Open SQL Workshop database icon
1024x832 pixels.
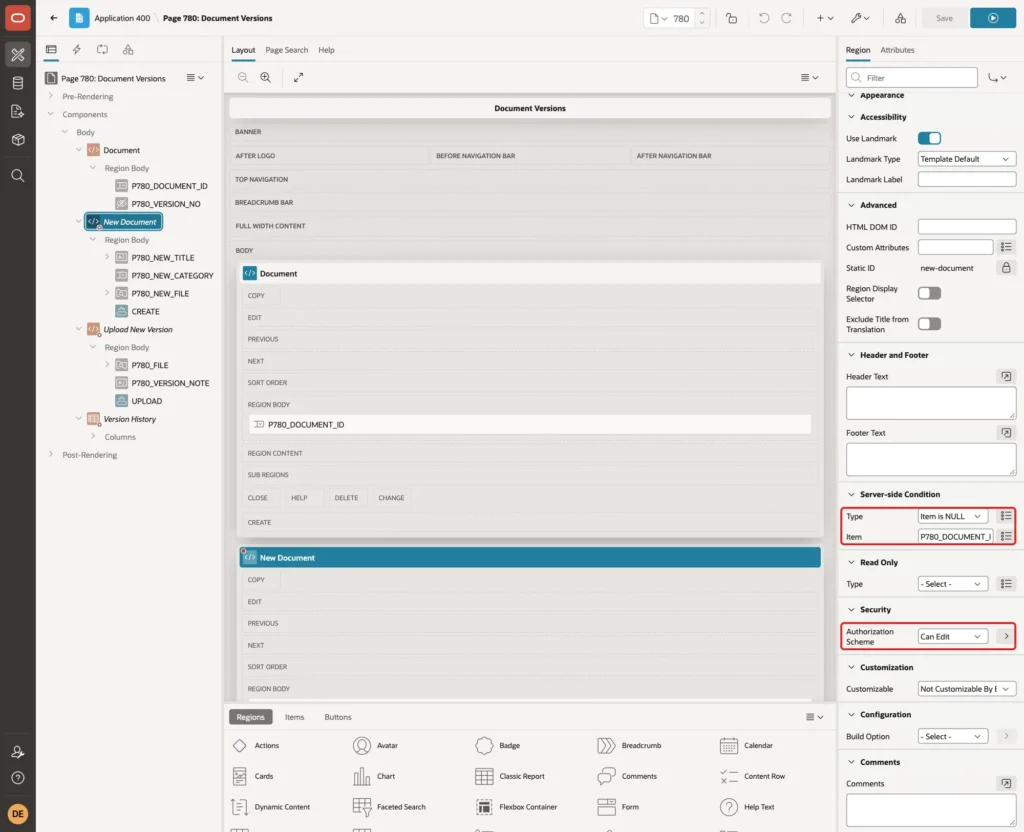point(18,83)
